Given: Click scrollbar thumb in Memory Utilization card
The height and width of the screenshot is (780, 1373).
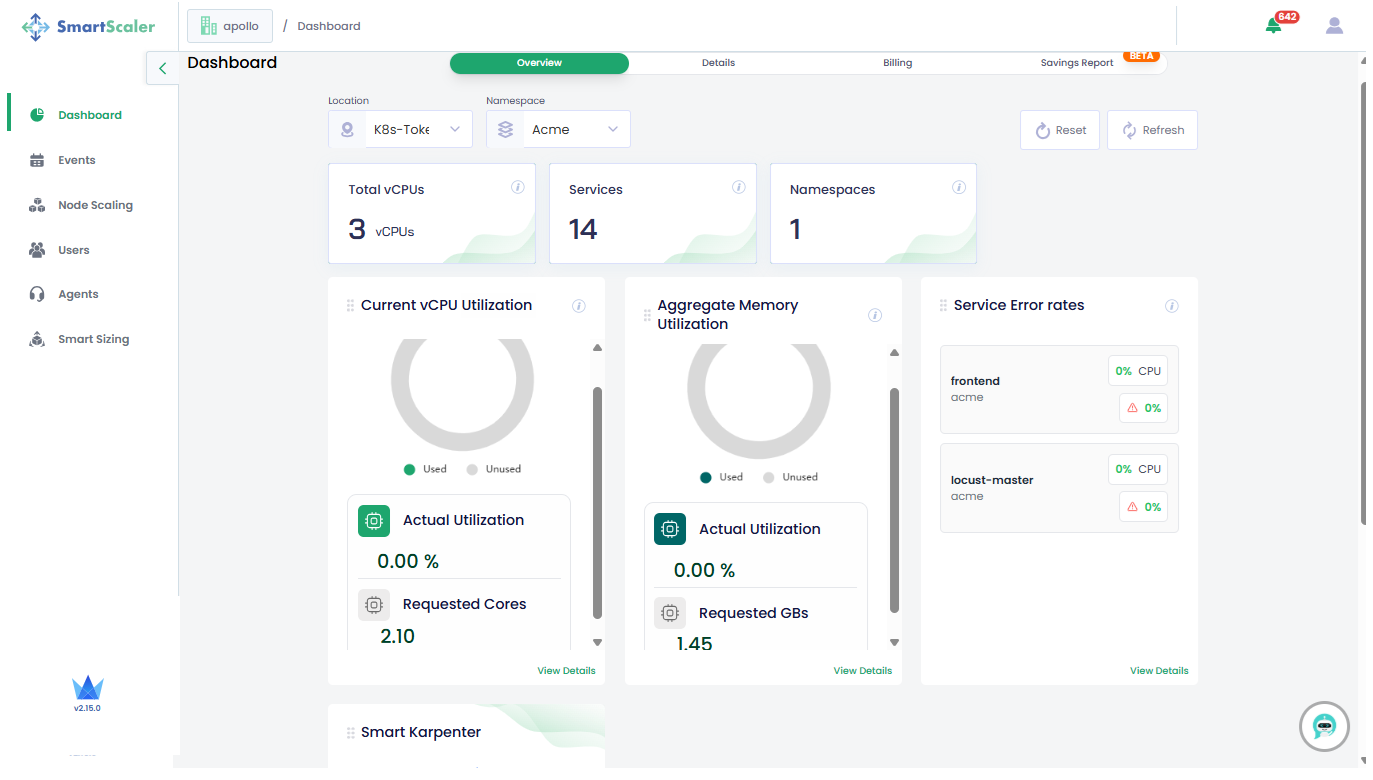Looking at the screenshot, I should coord(894,500).
